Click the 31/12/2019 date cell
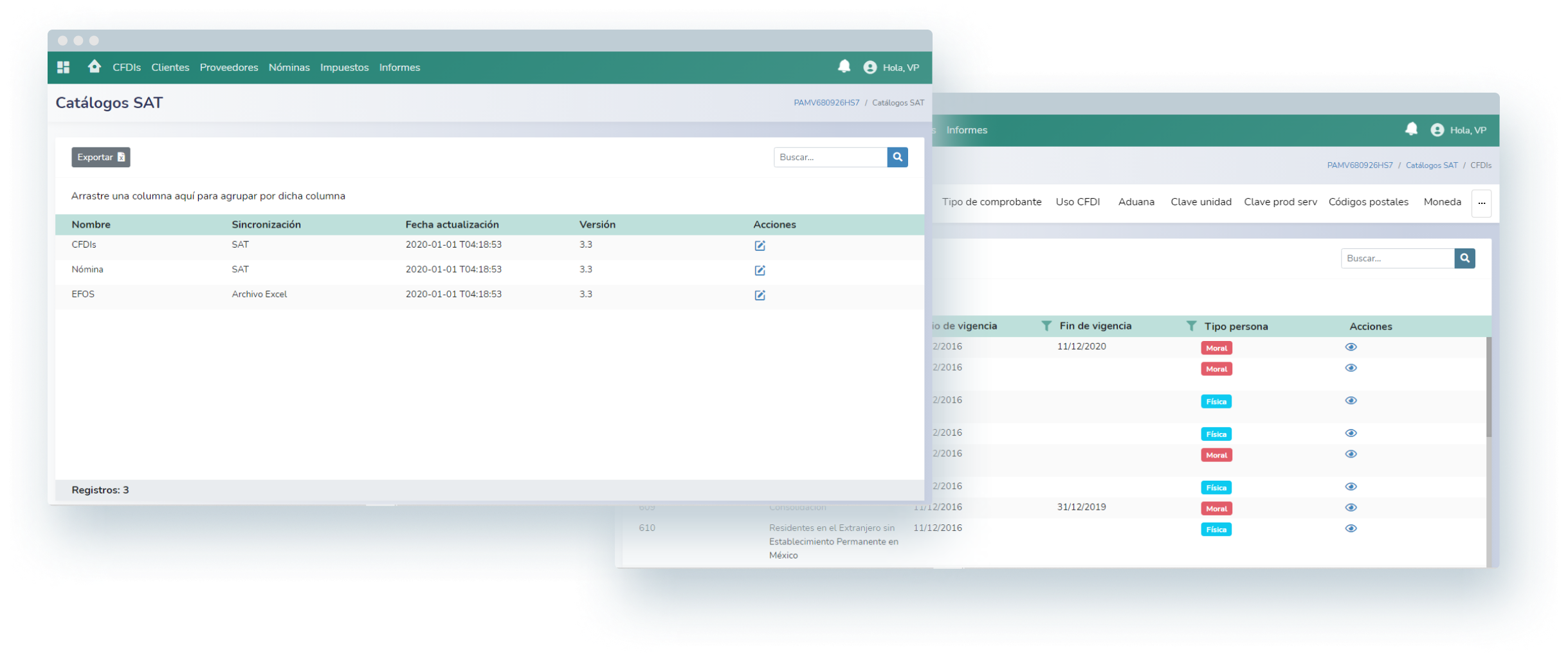Viewport: 1568px width, 655px height. [x=1082, y=507]
